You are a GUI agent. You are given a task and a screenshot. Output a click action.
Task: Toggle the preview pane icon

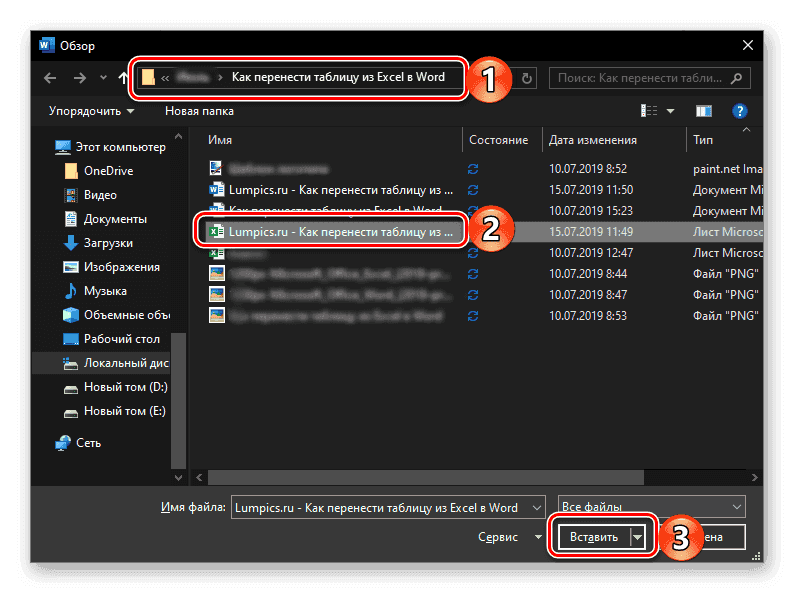click(x=703, y=111)
